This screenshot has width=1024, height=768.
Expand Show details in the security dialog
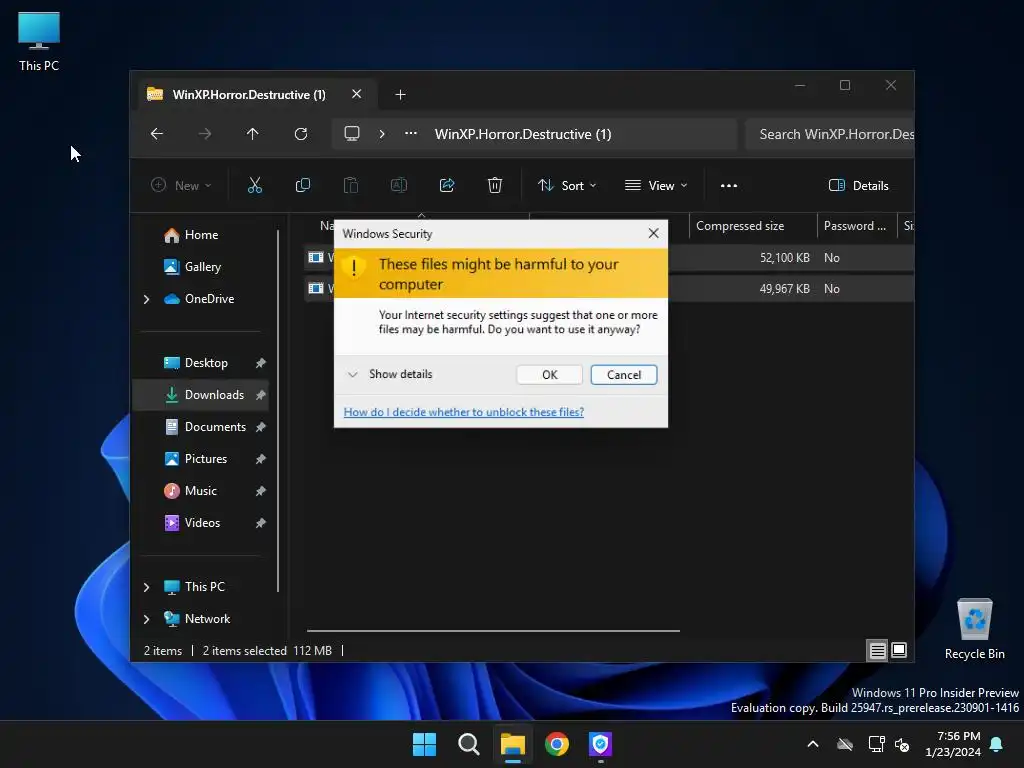pos(391,374)
